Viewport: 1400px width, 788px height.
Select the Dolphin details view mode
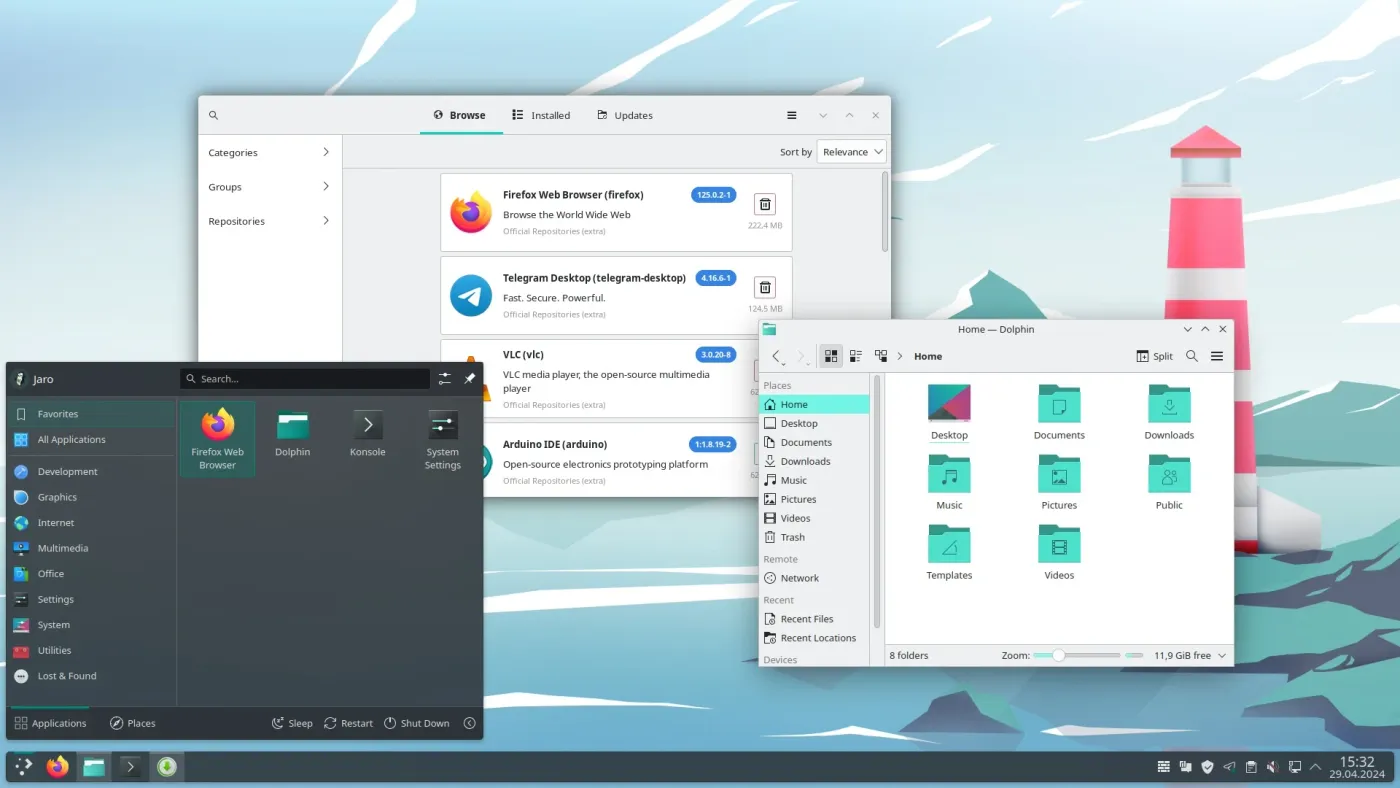coord(856,355)
